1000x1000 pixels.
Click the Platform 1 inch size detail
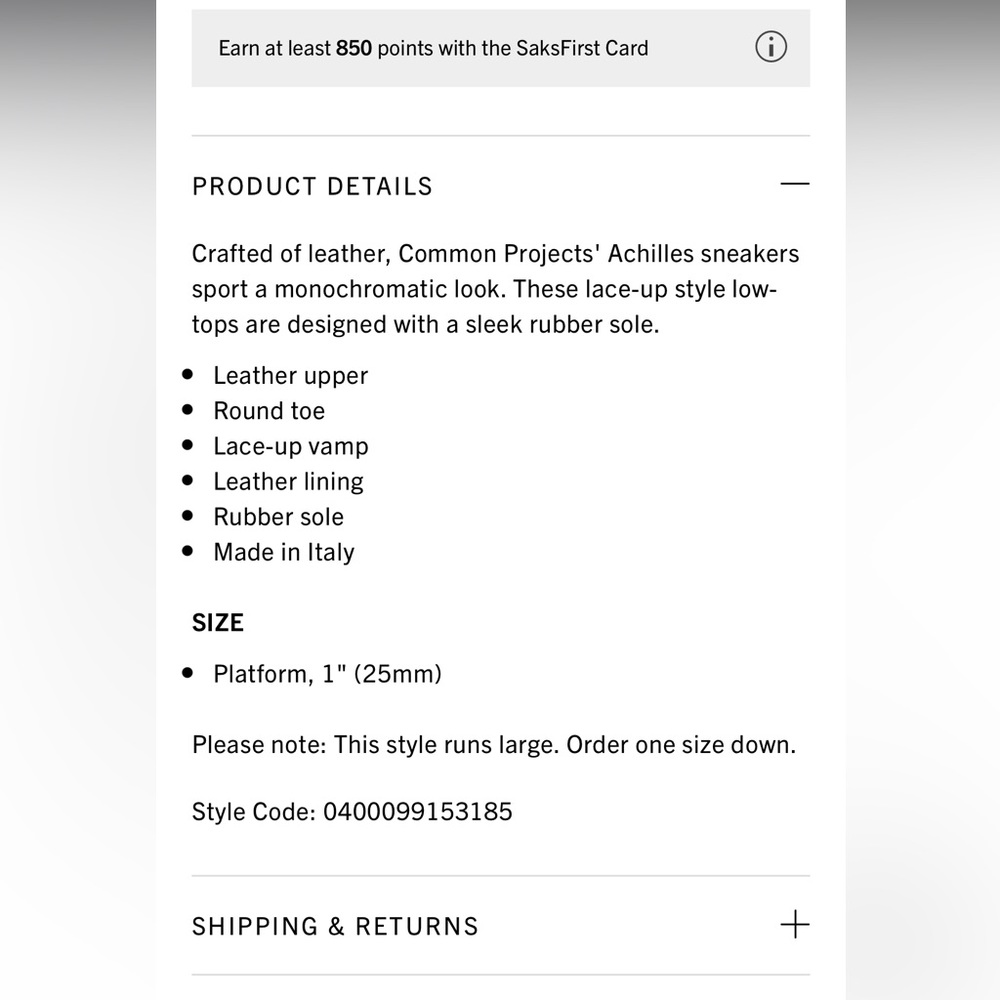point(327,673)
